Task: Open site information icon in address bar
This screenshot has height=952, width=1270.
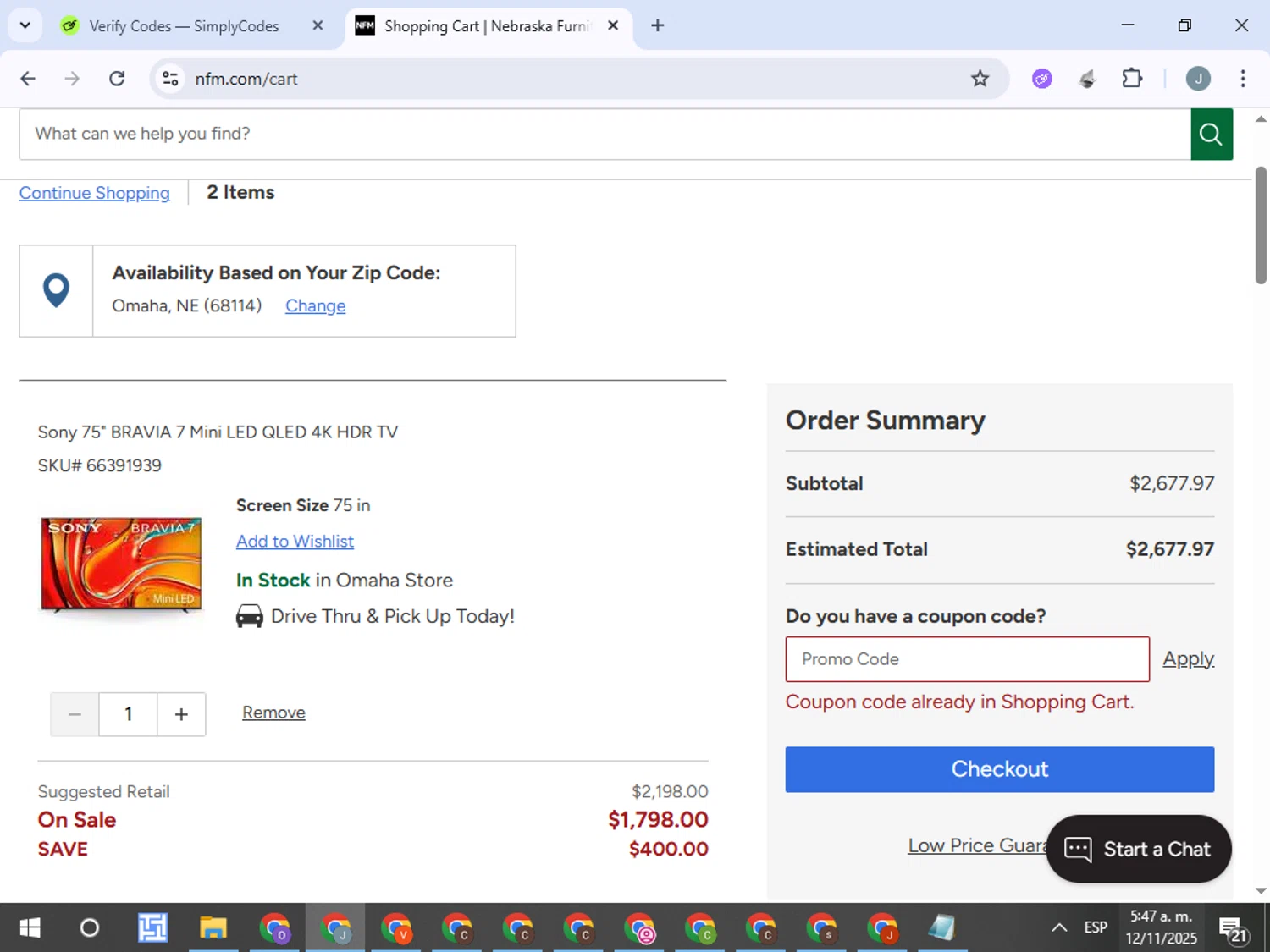Action: 170,79
